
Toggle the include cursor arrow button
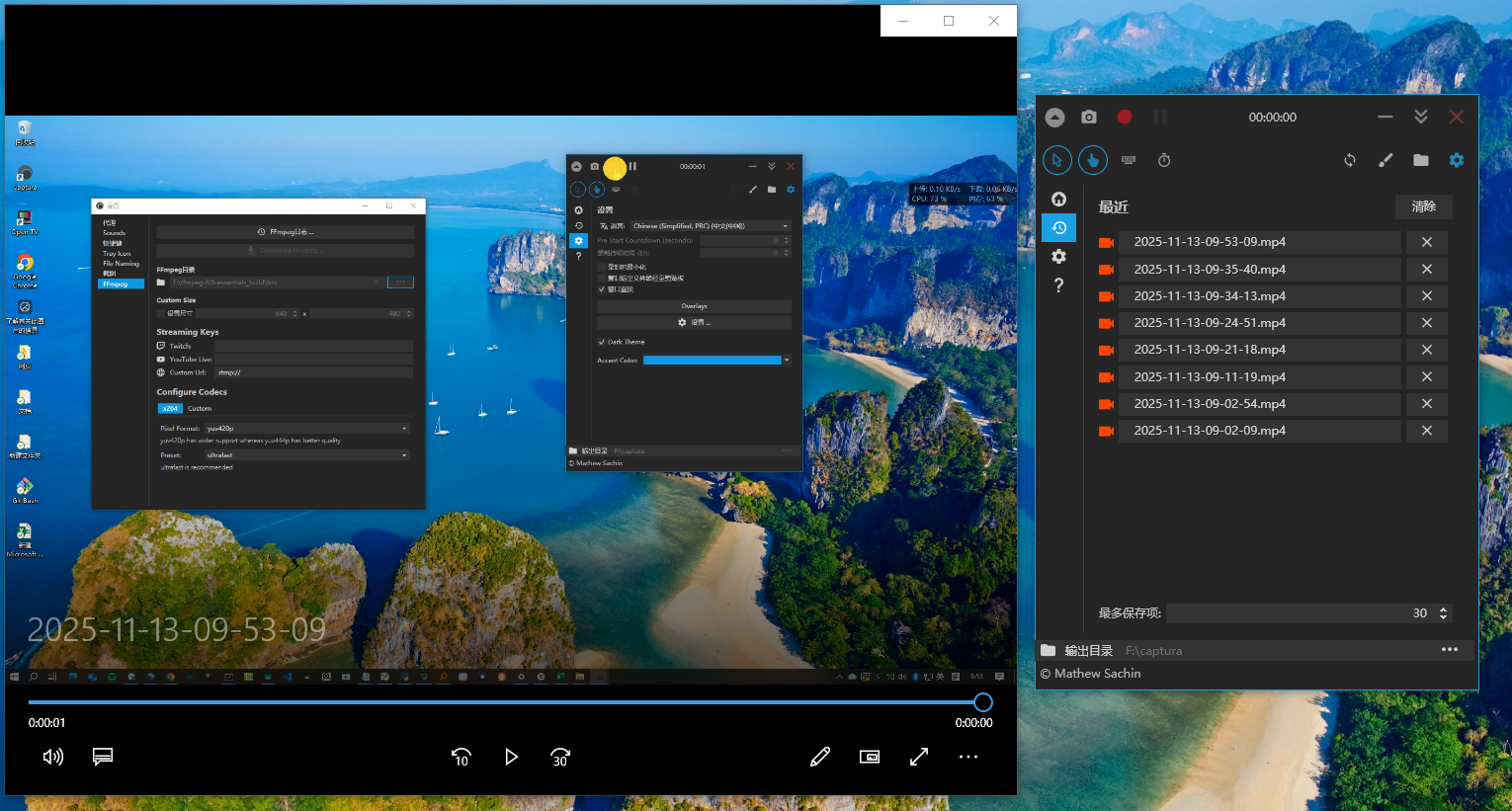[1056, 160]
